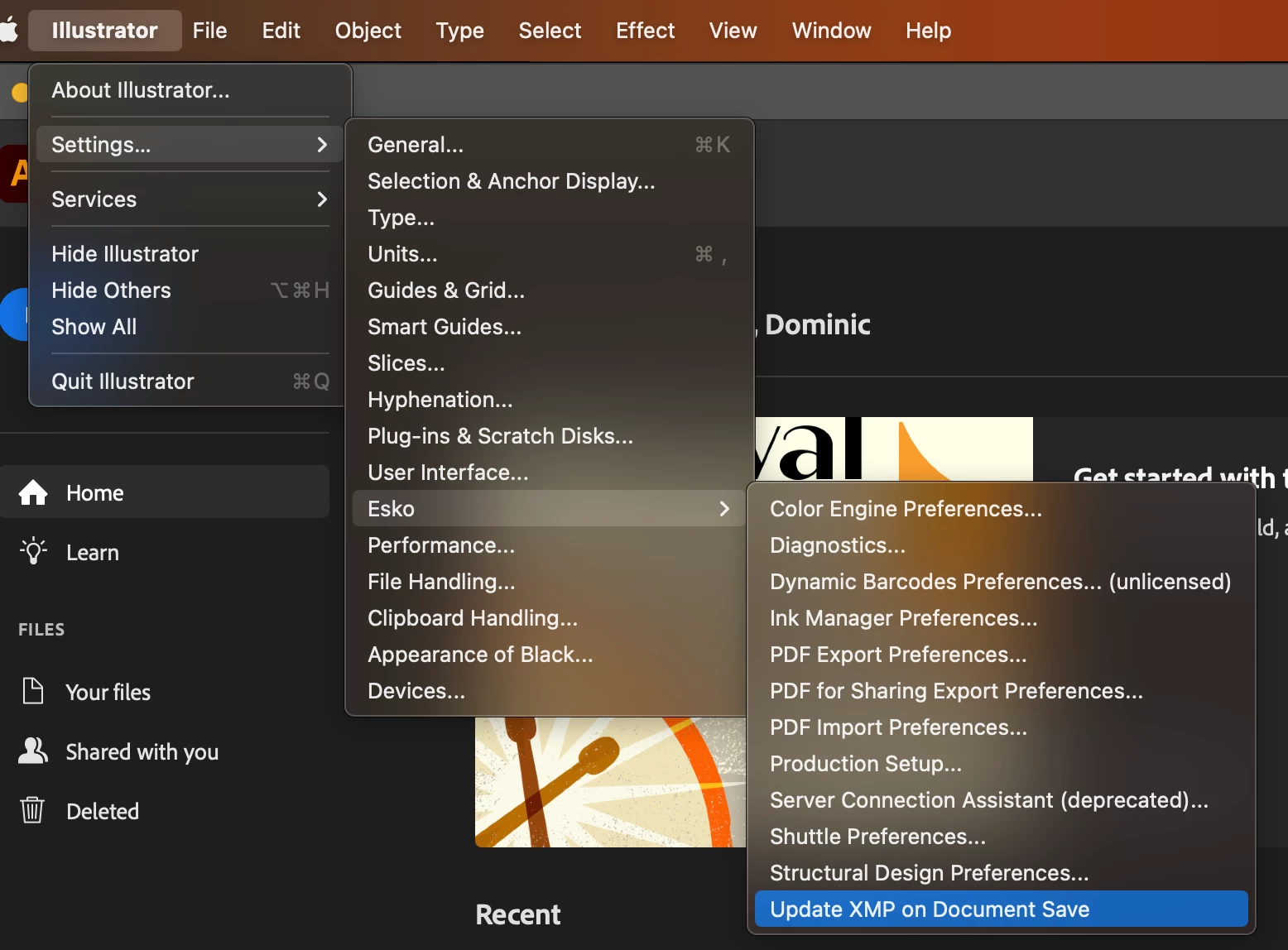Choose About Illustrator...
This screenshot has width=1288, height=950.
(x=190, y=90)
